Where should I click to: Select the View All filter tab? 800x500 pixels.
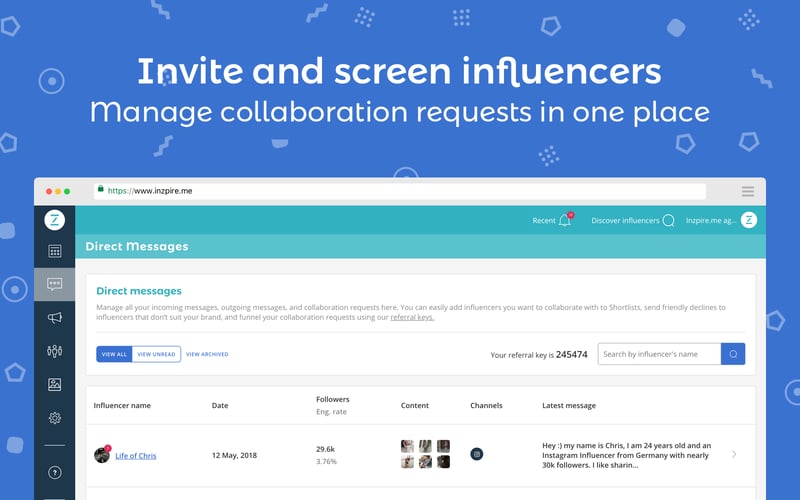click(114, 354)
